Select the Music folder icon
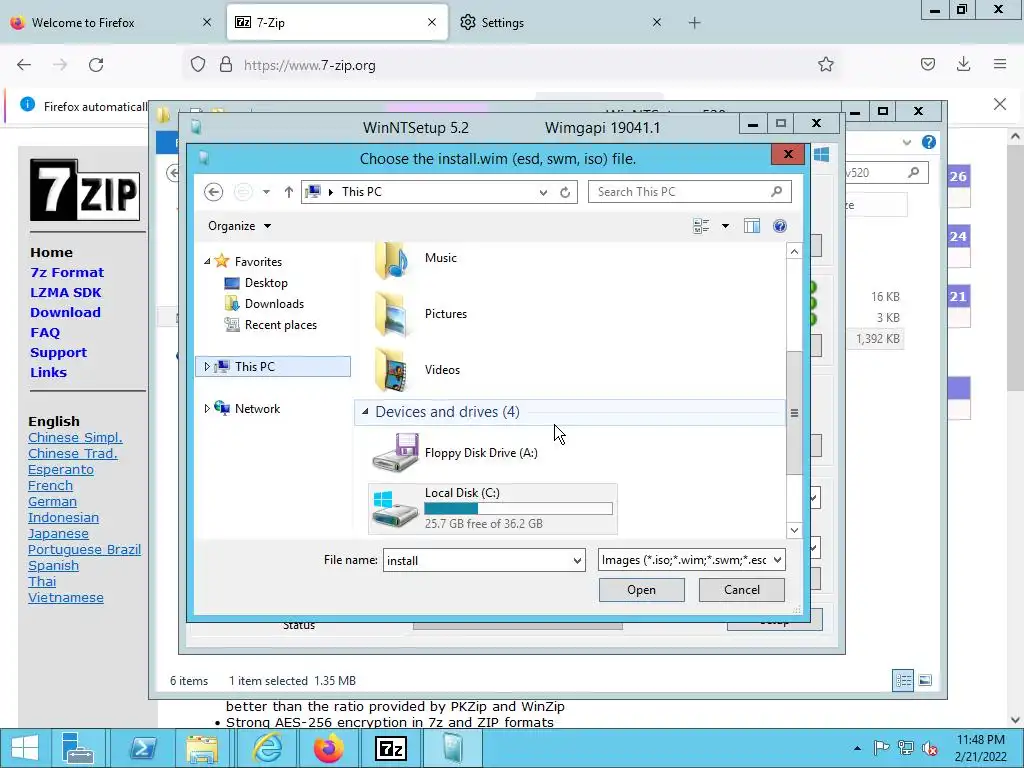Image resolution: width=1024 pixels, height=768 pixels. (x=392, y=261)
